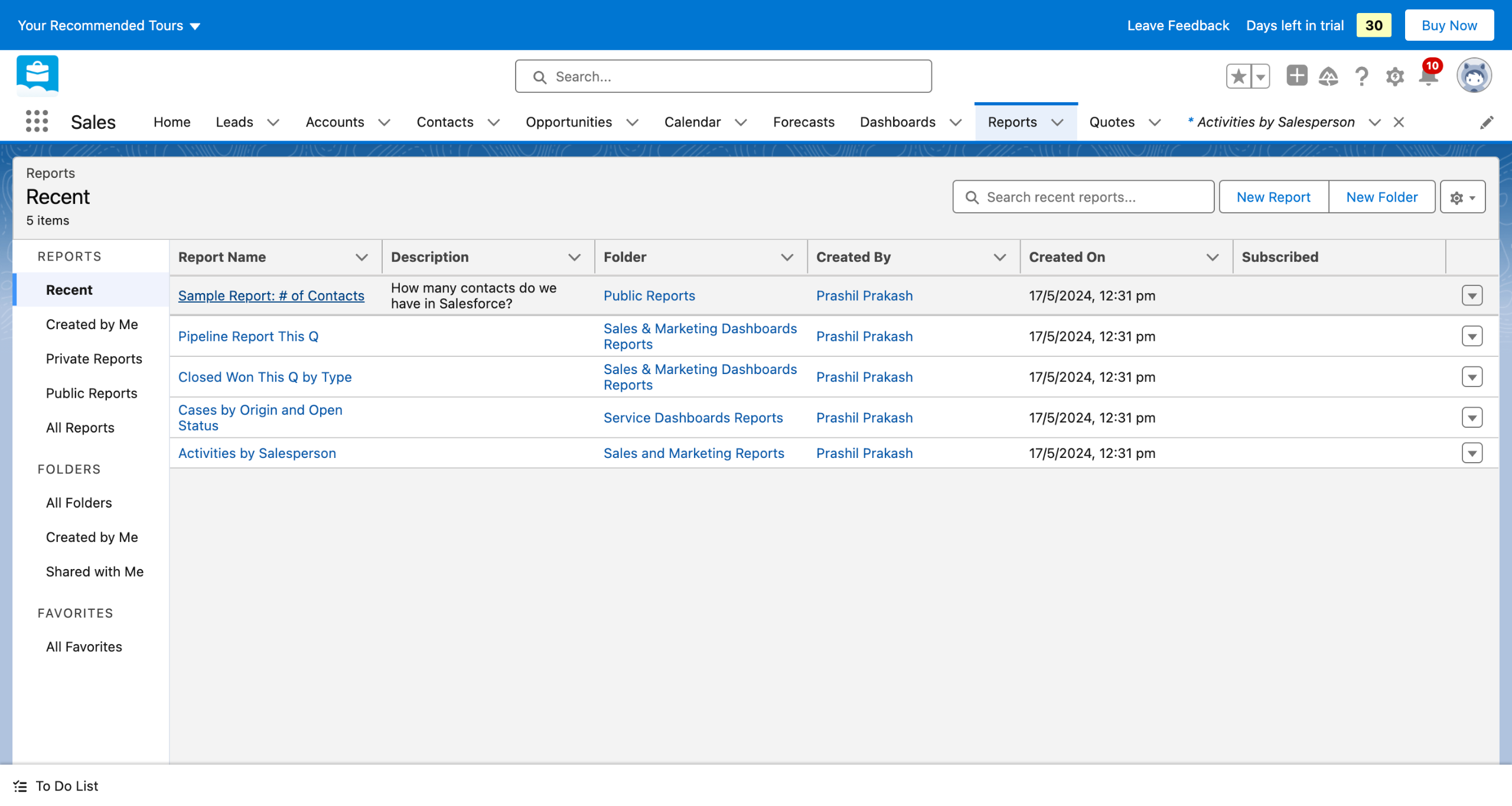The width and height of the screenshot is (1512, 806).
Task: Focus the global Search field
Action: (x=723, y=76)
